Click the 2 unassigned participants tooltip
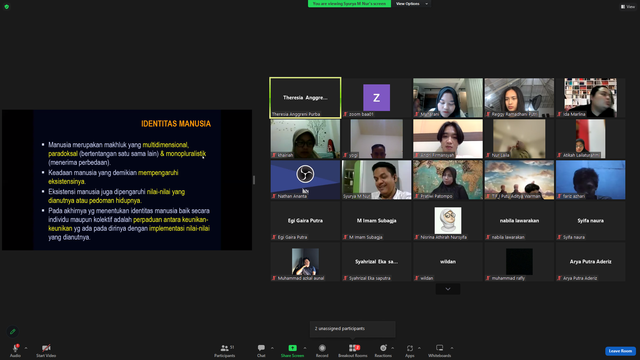This screenshot has height=360, width=640. (353, 329)
